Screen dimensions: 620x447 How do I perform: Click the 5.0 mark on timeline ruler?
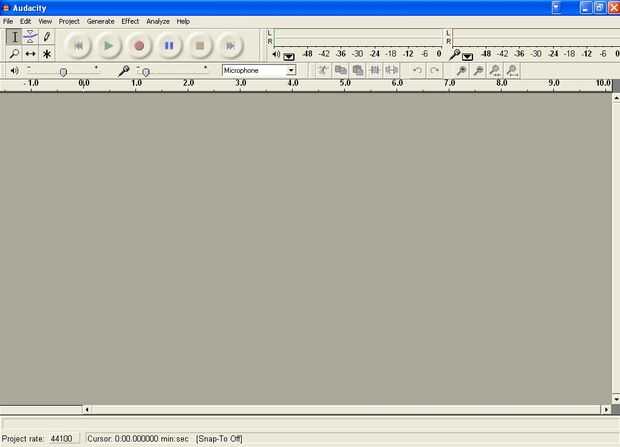[345, 83]
